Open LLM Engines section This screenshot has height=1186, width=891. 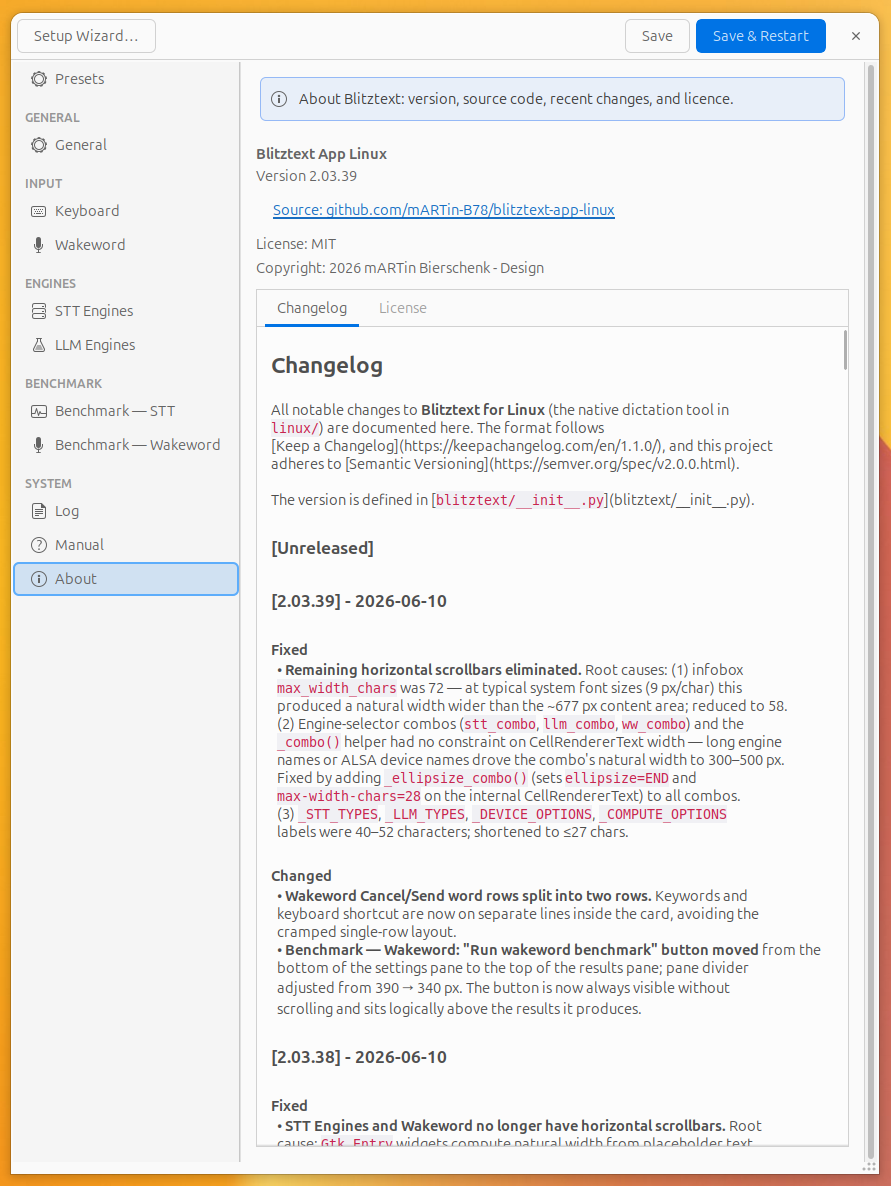tap(126, 345)
